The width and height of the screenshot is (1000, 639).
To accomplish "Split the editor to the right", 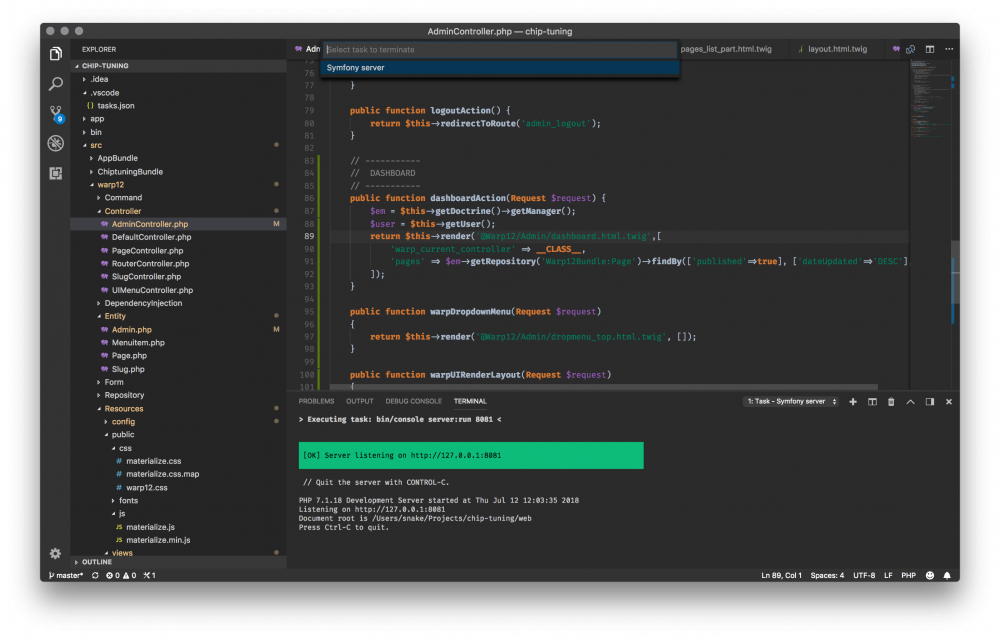I will [929, 49].
